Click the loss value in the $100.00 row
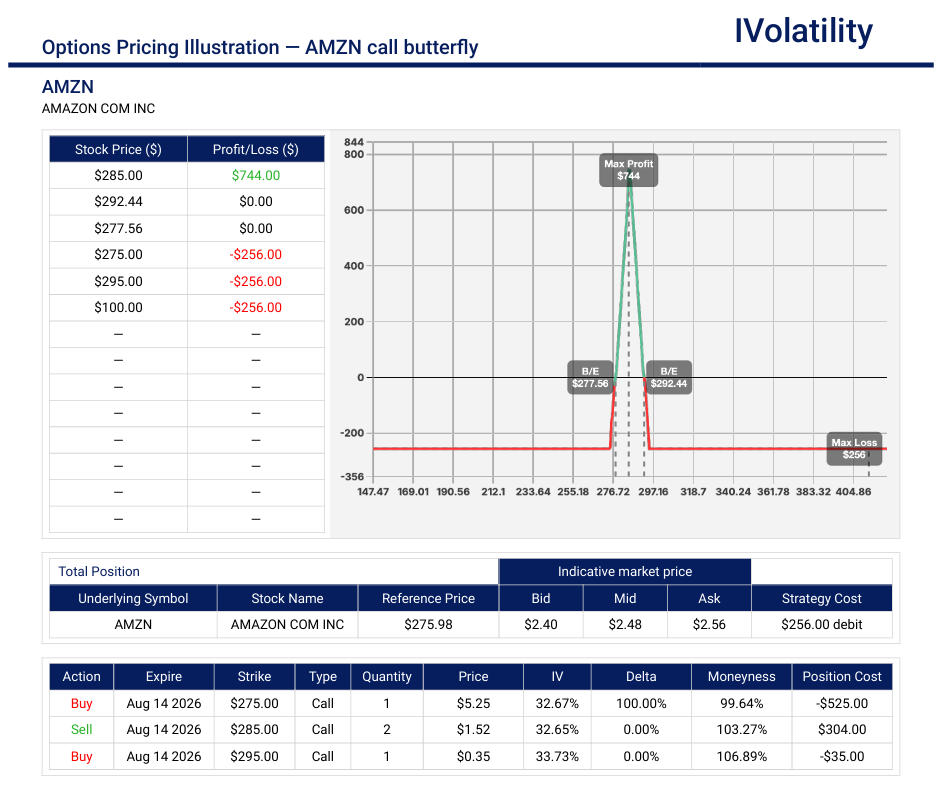 (256, 307)
